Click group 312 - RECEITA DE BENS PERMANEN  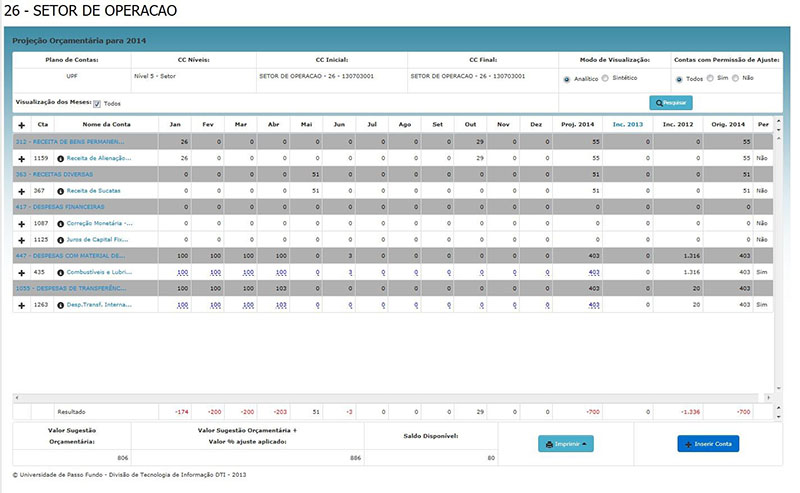point(70,142)
